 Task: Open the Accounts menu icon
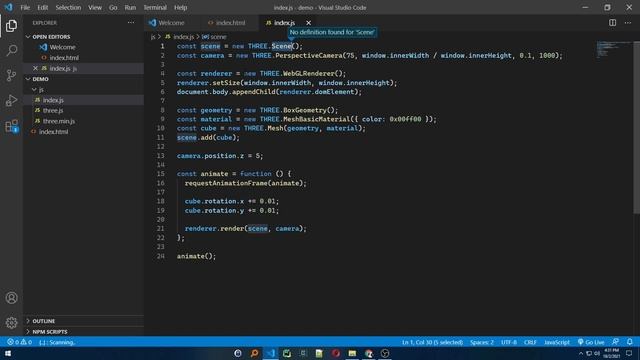(x=11, y=298)
